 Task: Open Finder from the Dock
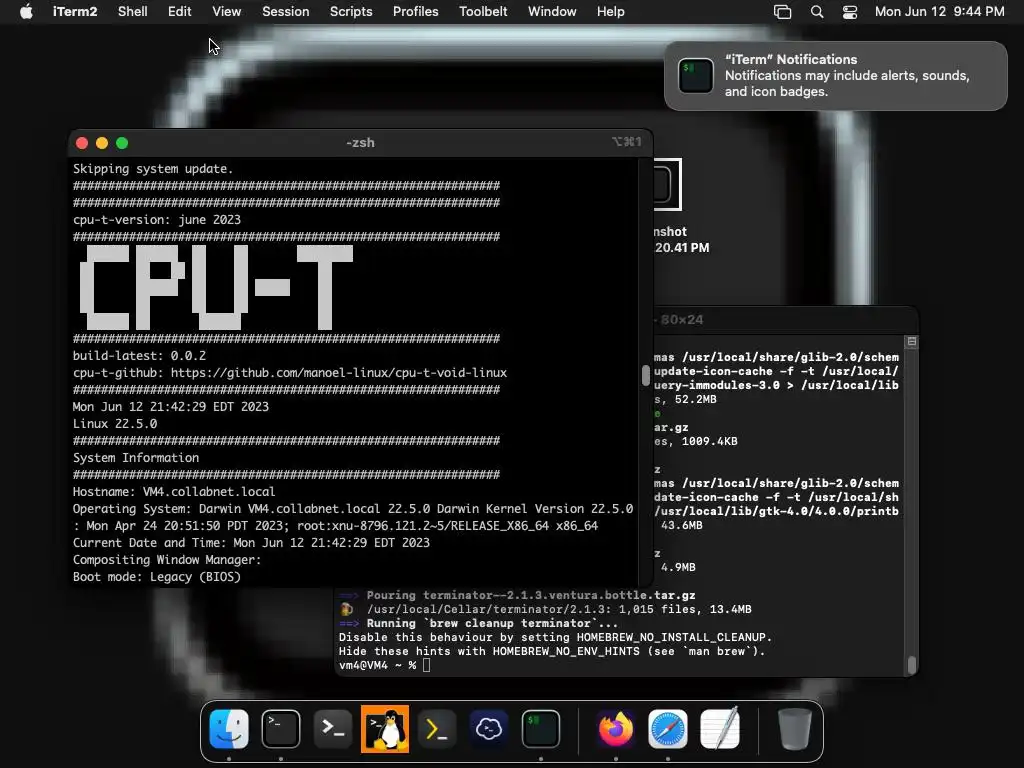(229, 729)
